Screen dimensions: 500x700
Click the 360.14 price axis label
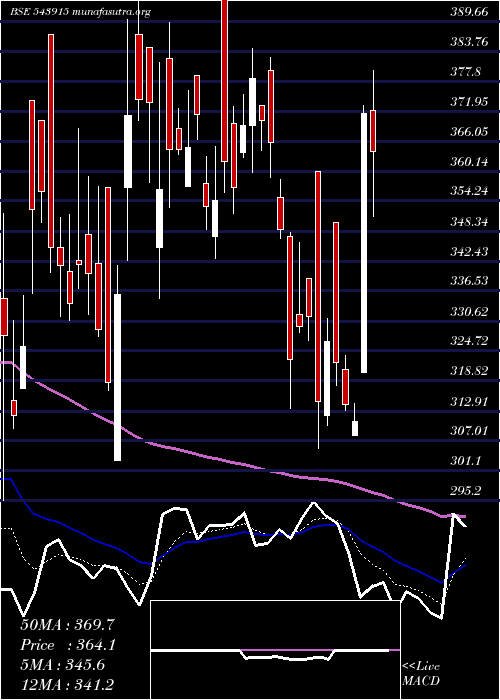tap(469, 162)
